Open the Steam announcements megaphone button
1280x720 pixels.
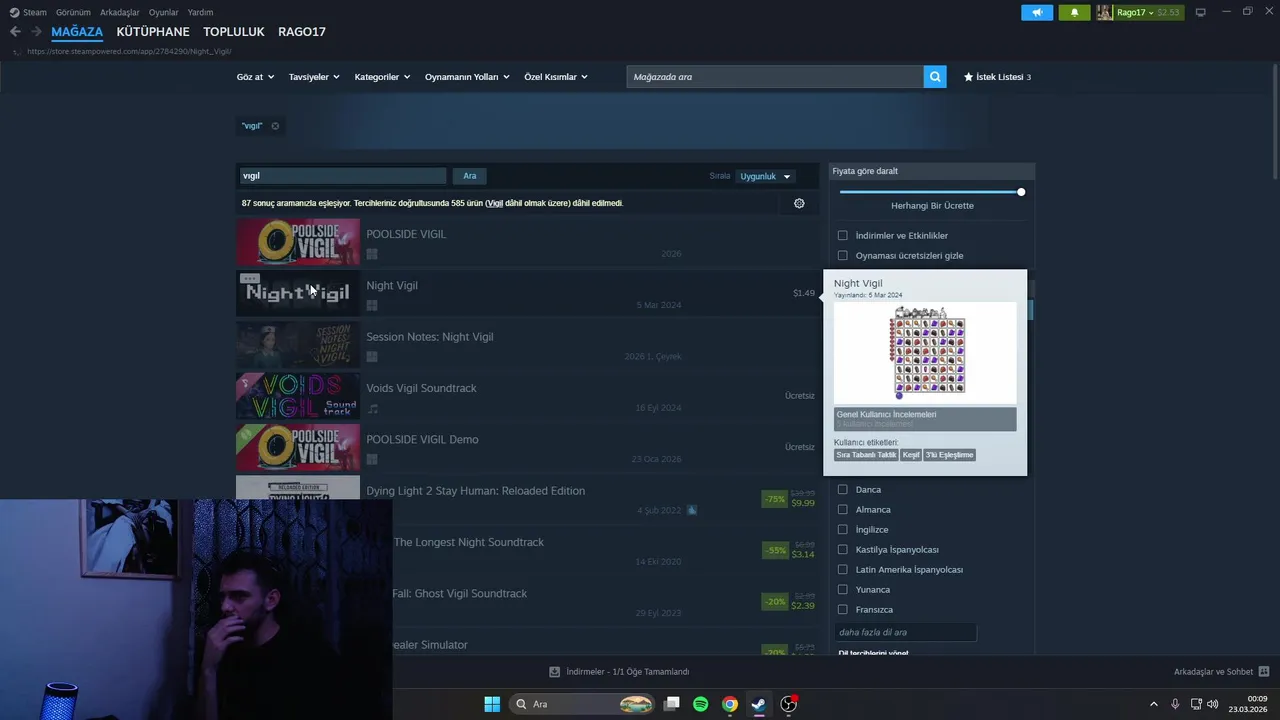1037,12
